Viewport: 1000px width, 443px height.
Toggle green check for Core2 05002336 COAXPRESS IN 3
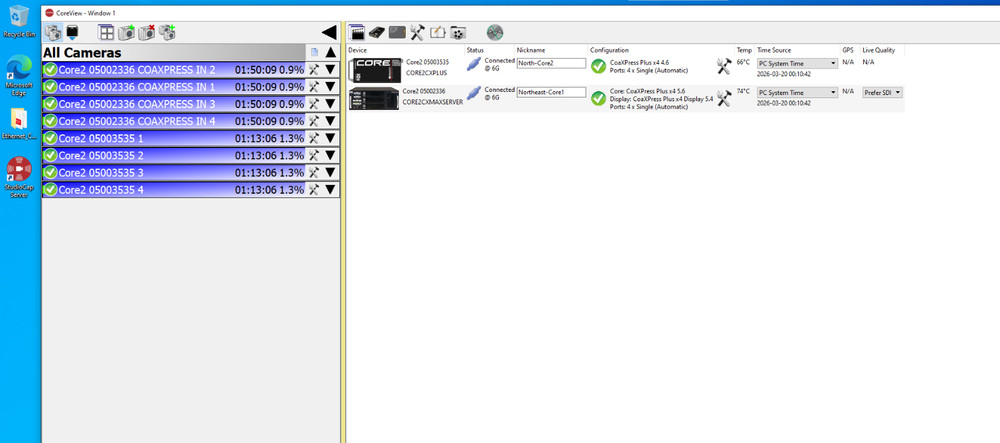pyautogui.click(x=50, y=104)
